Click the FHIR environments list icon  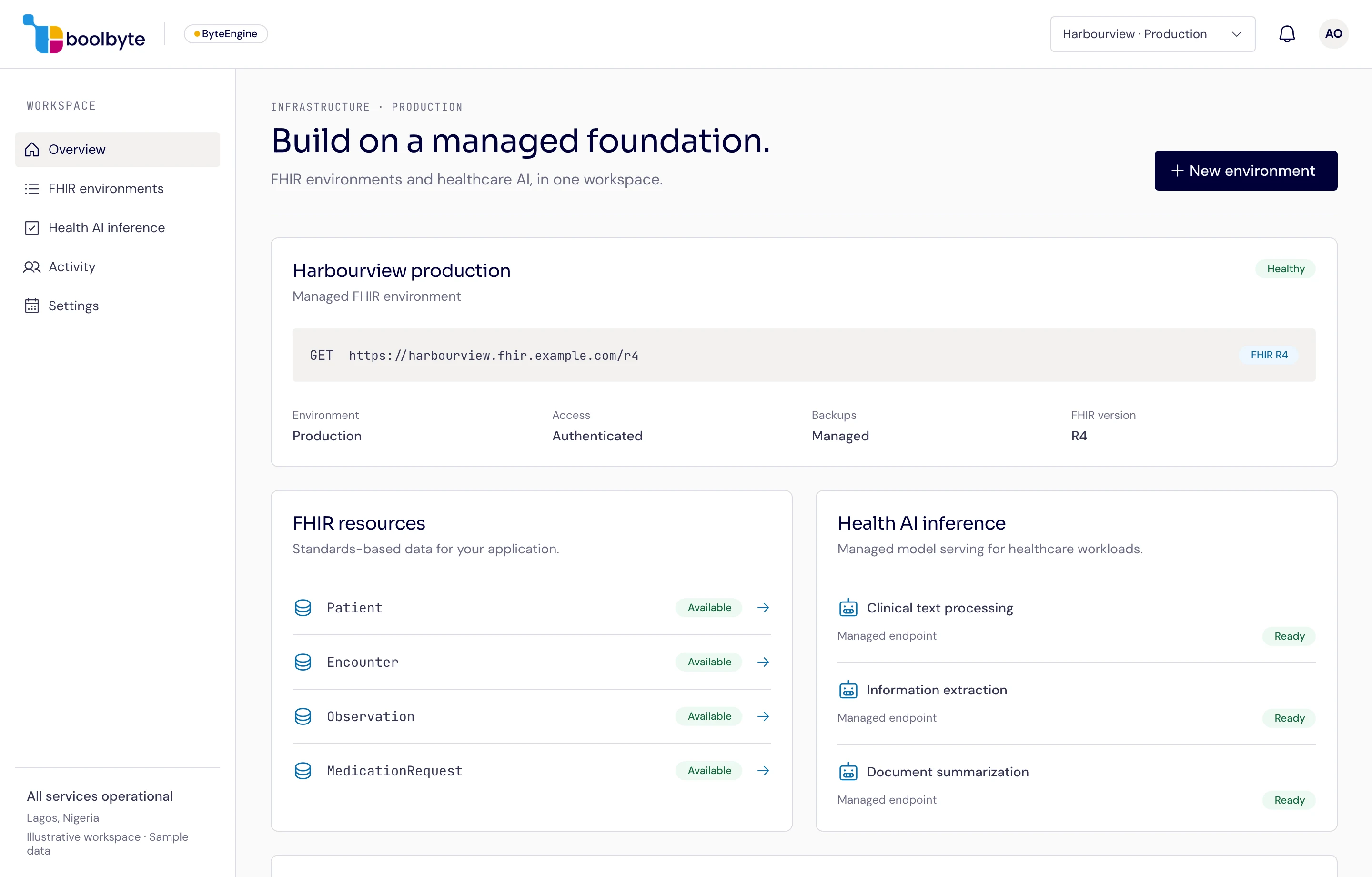(32, 189)
